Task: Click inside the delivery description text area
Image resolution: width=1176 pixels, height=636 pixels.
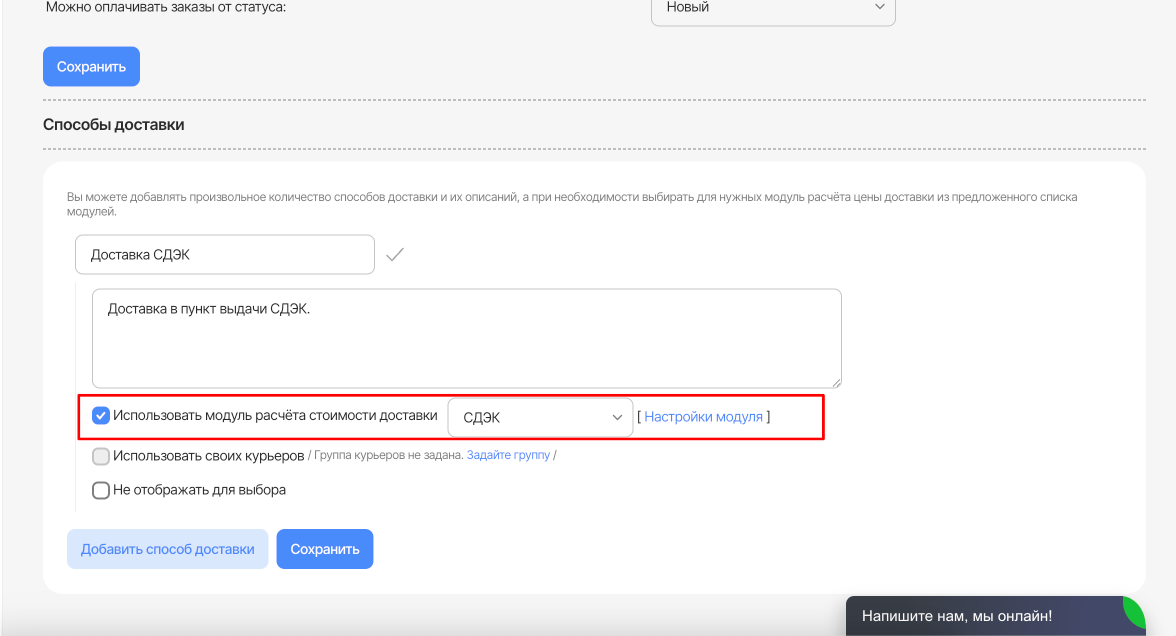Action: [x=466, y=338]
